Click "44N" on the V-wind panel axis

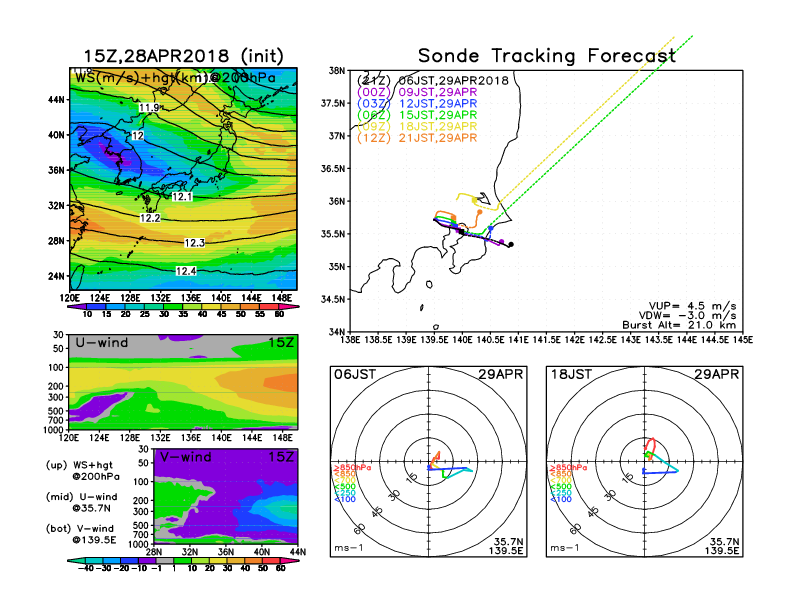pyautogui.click(x=298, y=552)
